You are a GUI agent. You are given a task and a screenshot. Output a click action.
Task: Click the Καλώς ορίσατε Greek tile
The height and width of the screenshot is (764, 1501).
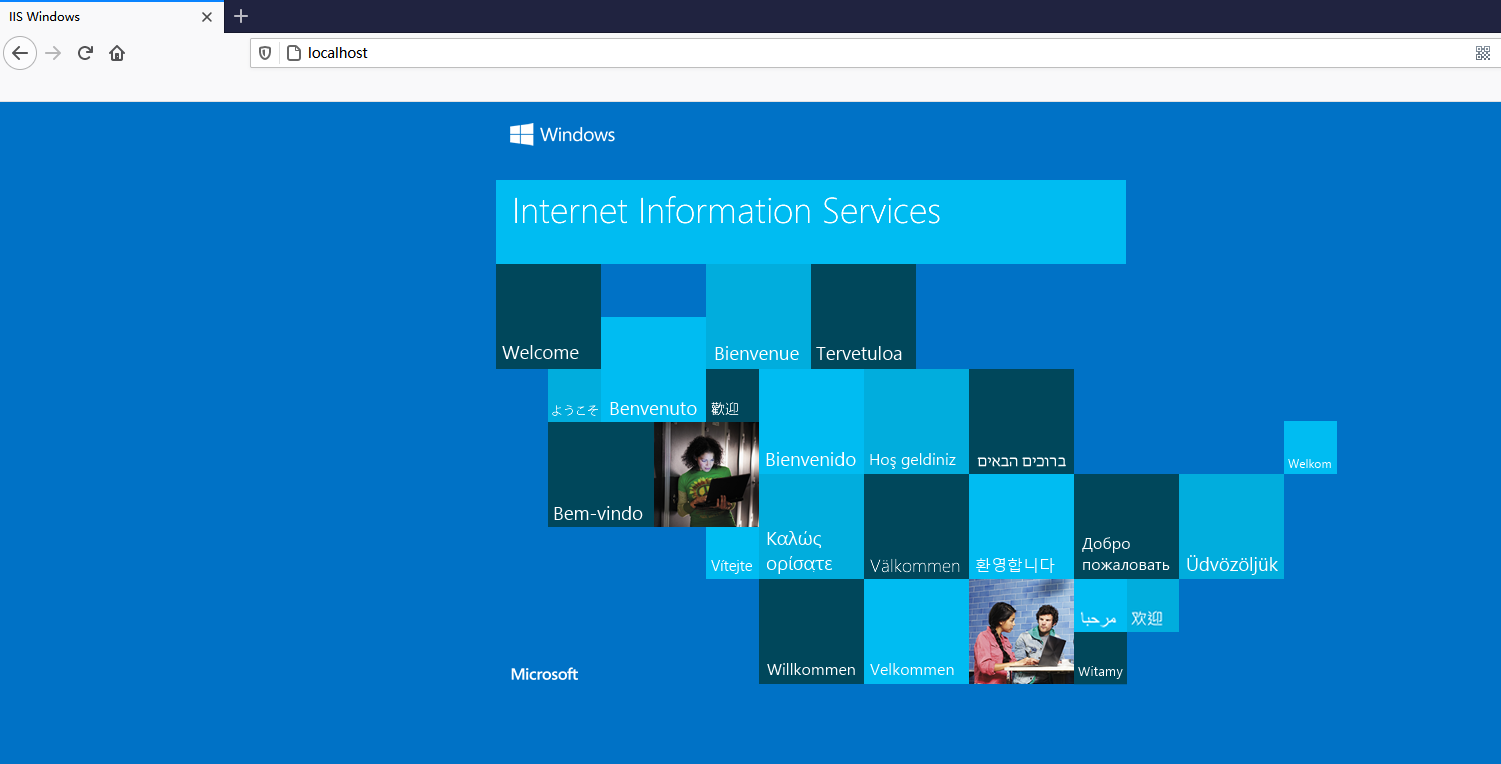[x=811, y=526]
